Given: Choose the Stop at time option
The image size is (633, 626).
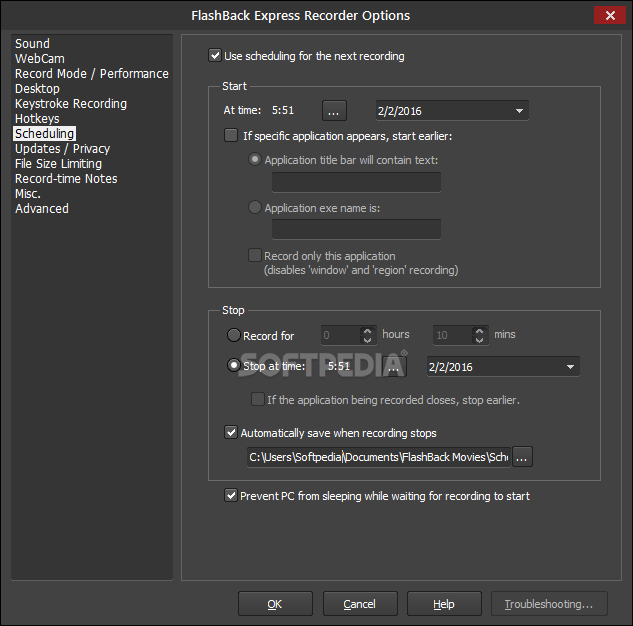Looking at the screenshot, I should [x=234, y=366].
